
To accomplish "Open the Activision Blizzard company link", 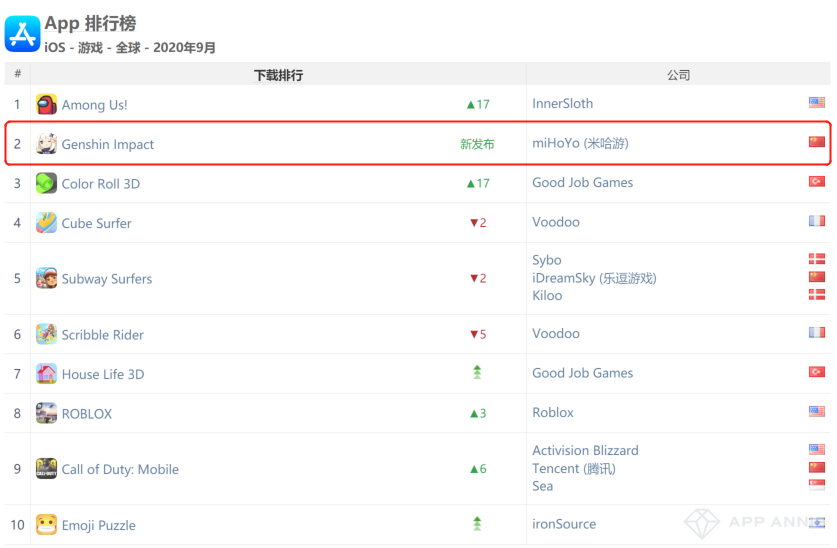I will (585, 450).
